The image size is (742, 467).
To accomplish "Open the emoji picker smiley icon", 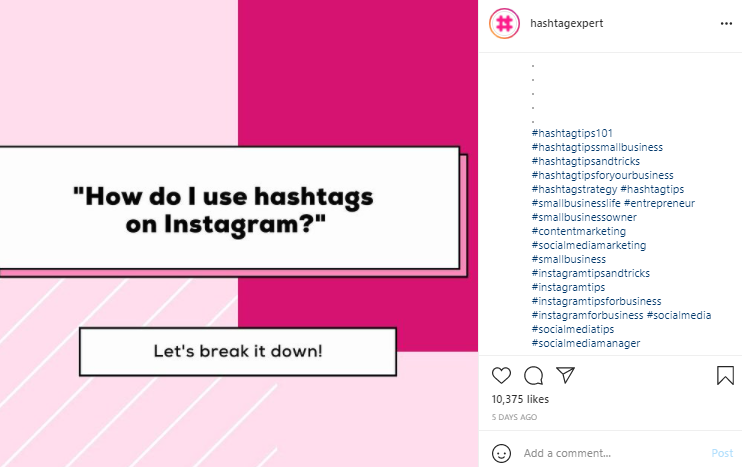I will 501,453.
